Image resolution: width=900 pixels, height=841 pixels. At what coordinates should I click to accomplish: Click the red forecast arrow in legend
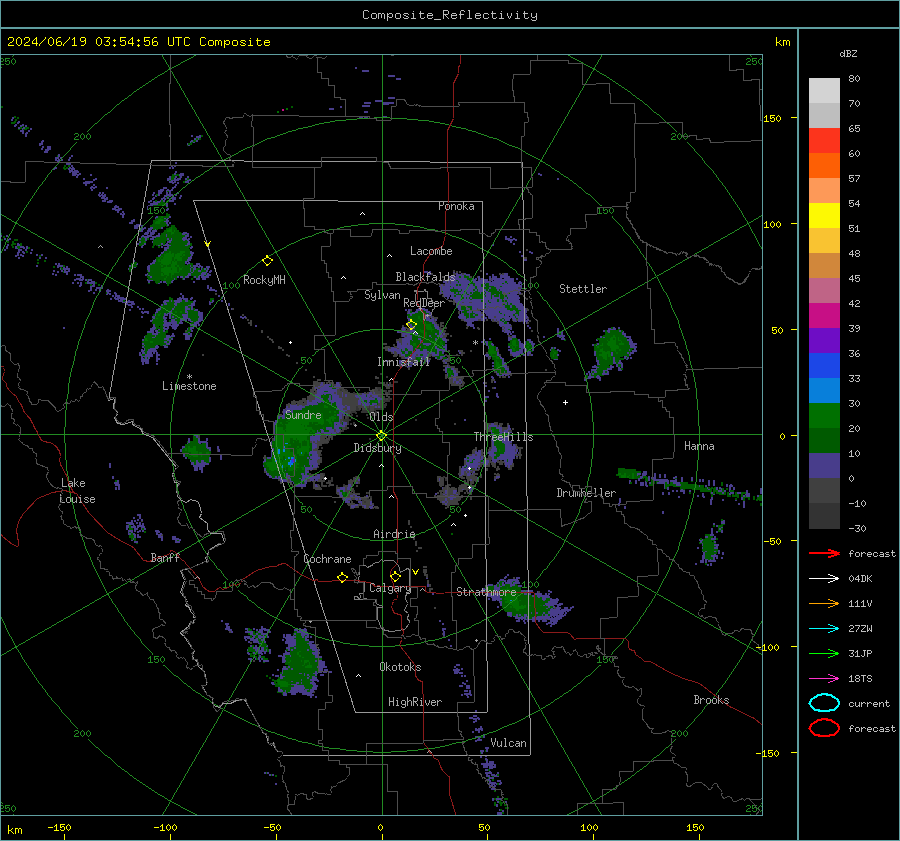824,553
